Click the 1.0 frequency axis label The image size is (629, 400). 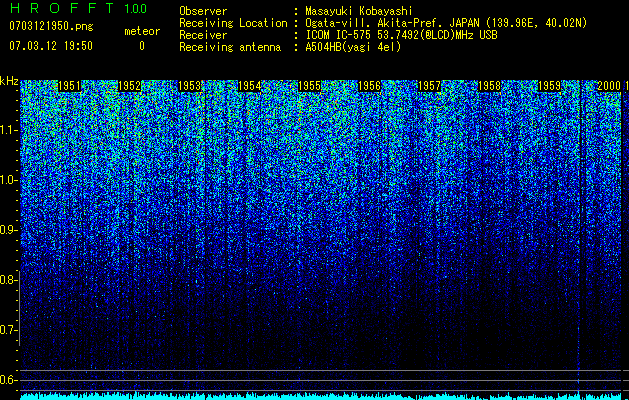coord(9,180)
